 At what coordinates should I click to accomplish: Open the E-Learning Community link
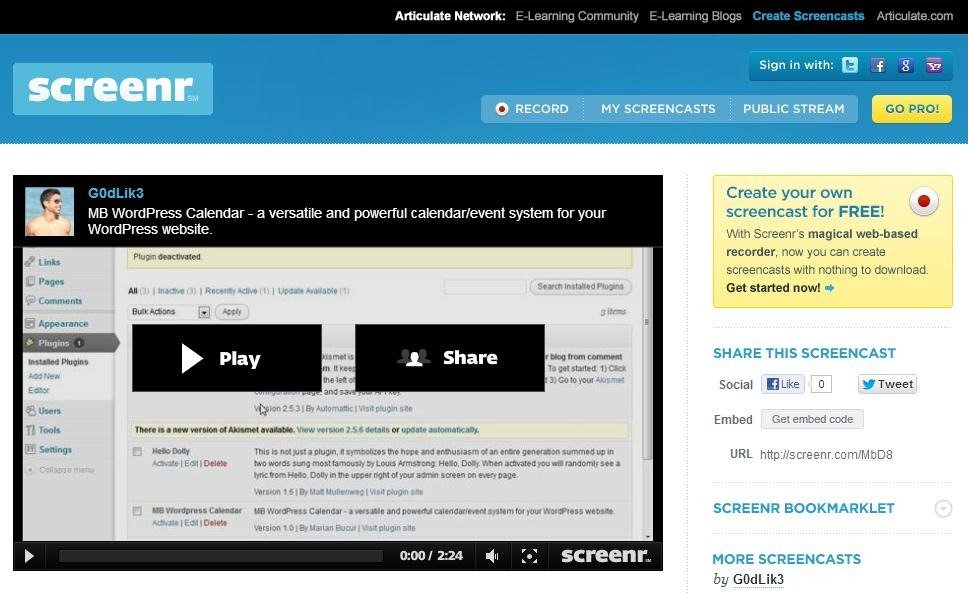pyautogui.click(x=577, y=16)
